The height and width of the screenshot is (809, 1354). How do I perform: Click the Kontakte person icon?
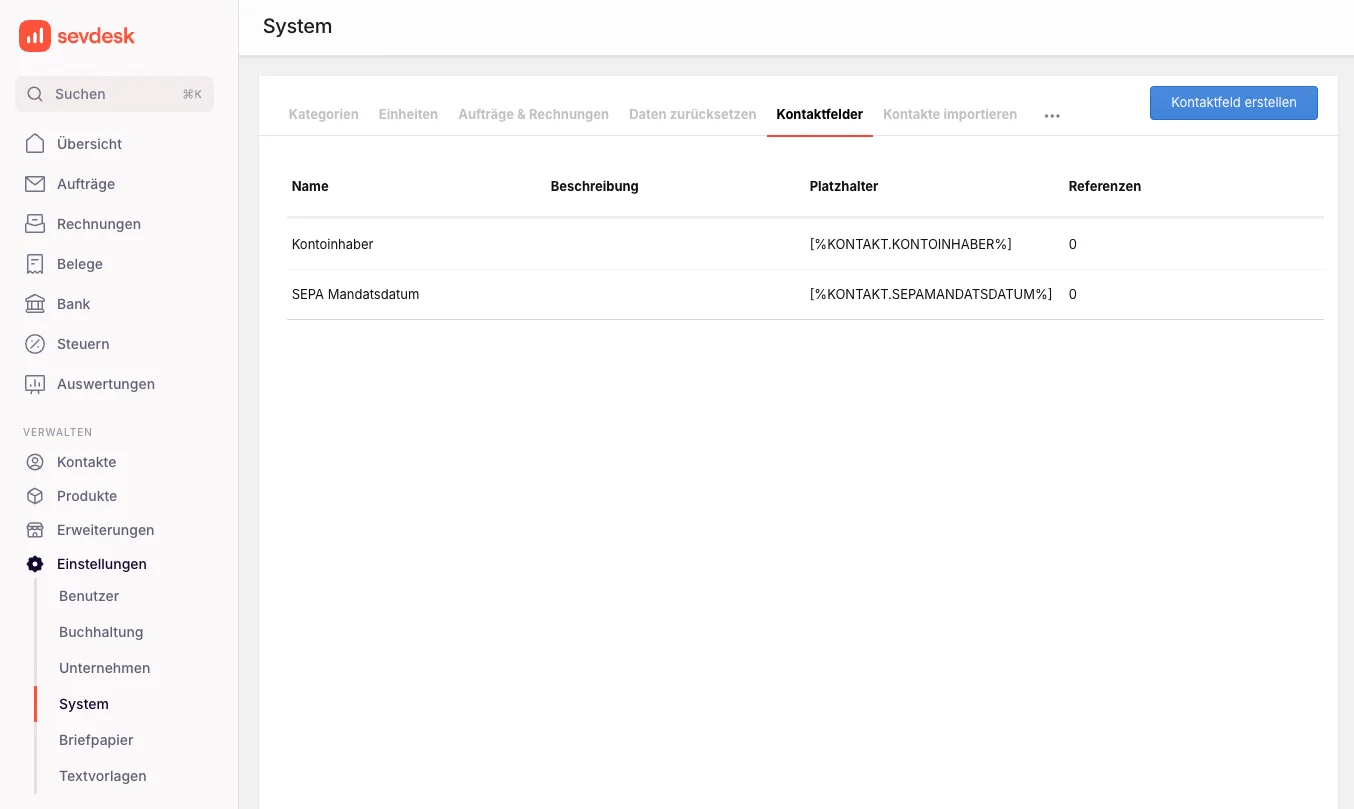(35, 462)
